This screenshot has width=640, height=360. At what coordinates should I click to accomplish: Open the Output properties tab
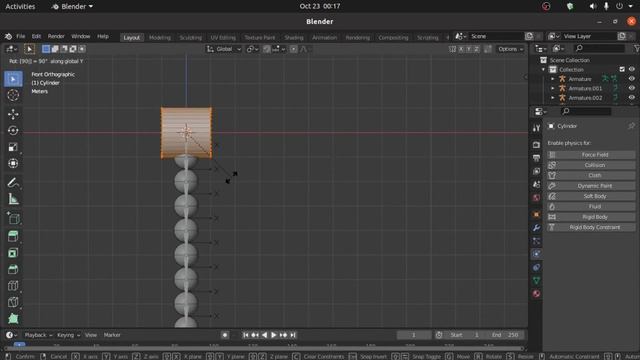[536, 158]
